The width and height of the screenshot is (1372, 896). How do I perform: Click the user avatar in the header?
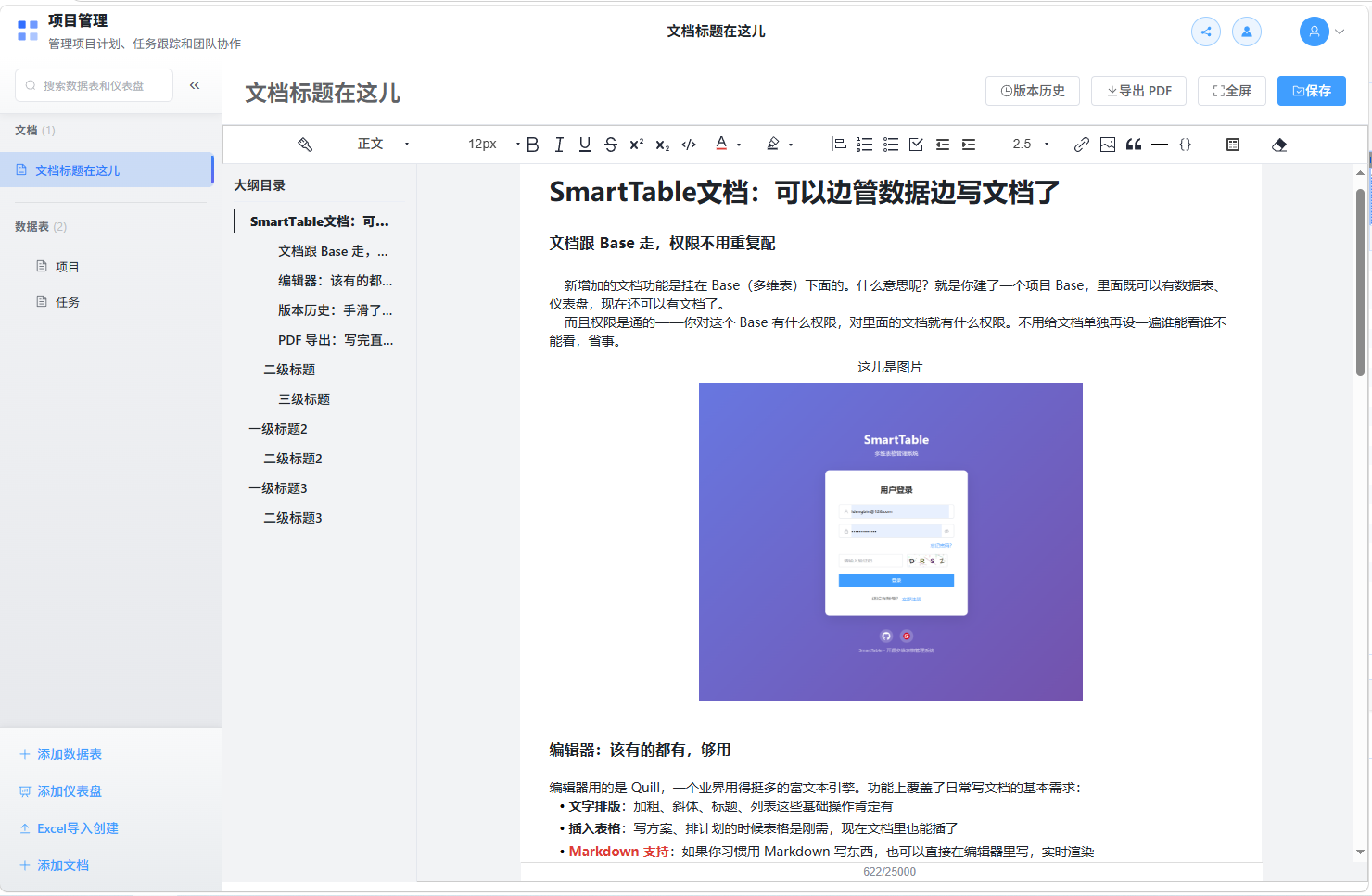pyautogui.click(x=1315, y=32)
